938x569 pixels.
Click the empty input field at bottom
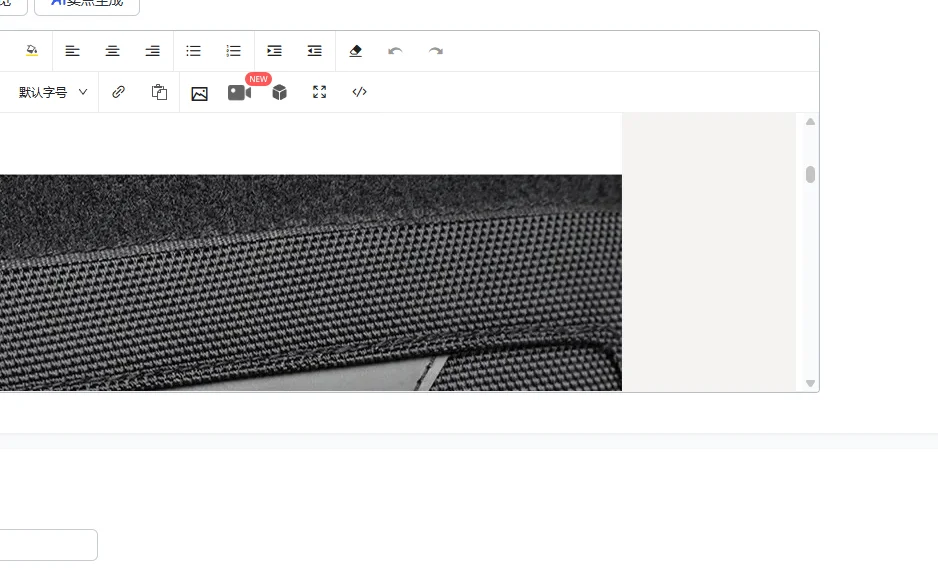point(48,545)
